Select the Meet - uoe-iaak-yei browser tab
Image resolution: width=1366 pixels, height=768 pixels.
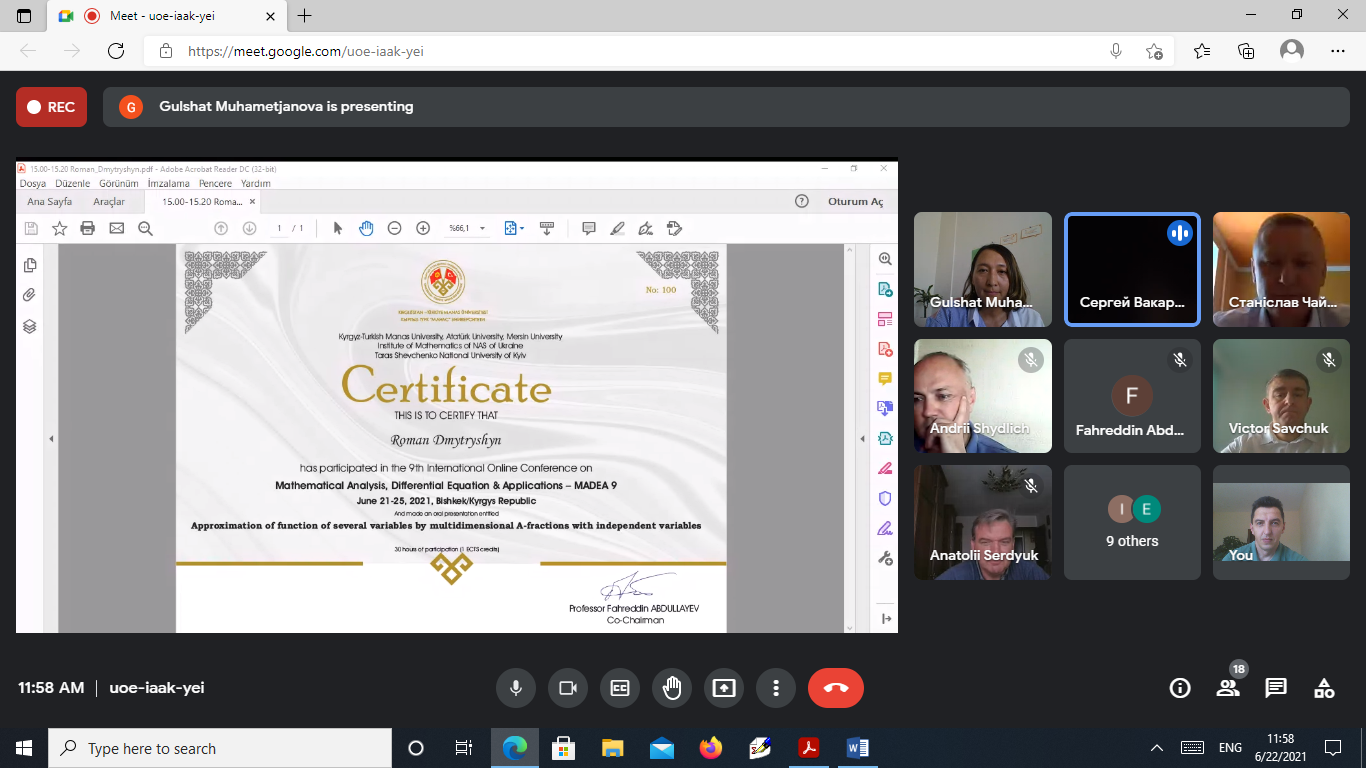pyautogui.click(x=170, y=16)
